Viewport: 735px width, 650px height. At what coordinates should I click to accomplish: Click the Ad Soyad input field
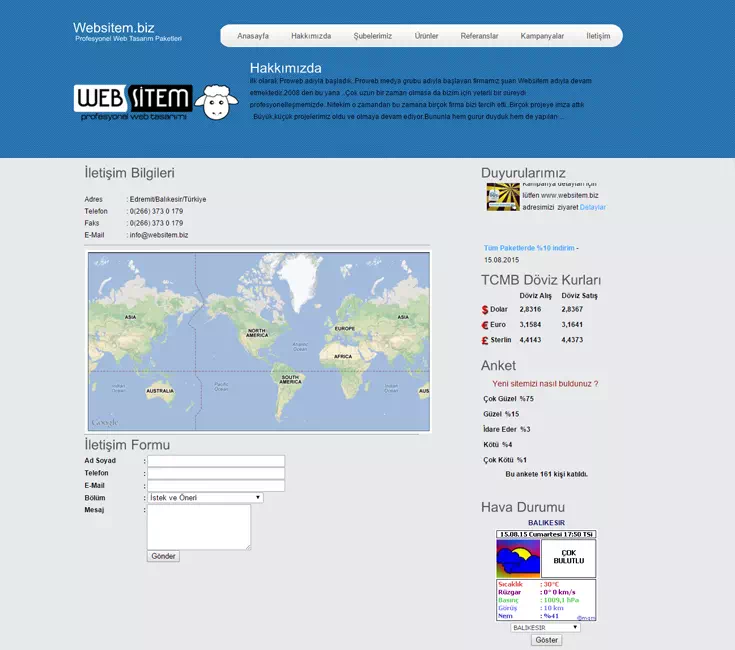coord(216,461)
